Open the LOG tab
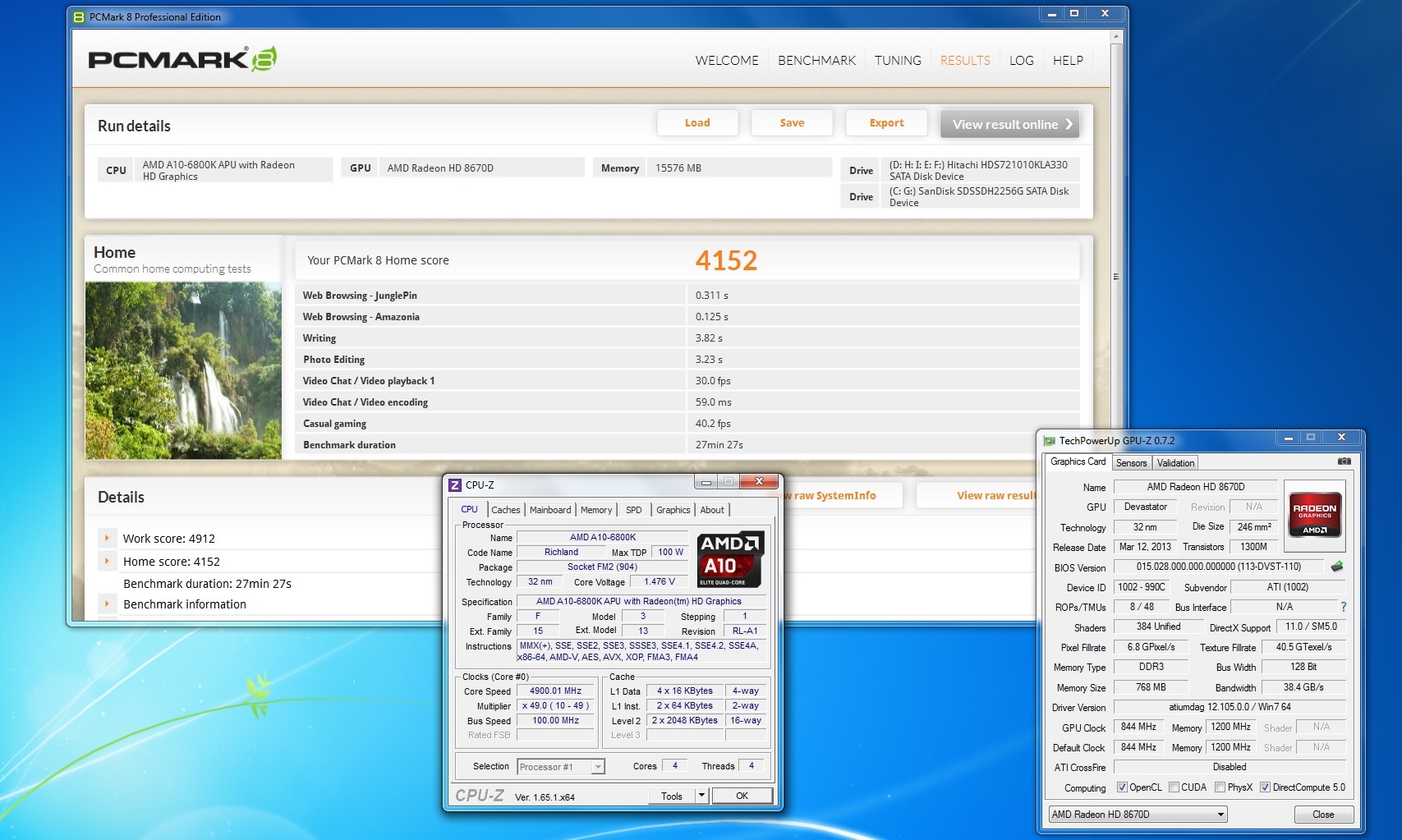 (1022, 61)
